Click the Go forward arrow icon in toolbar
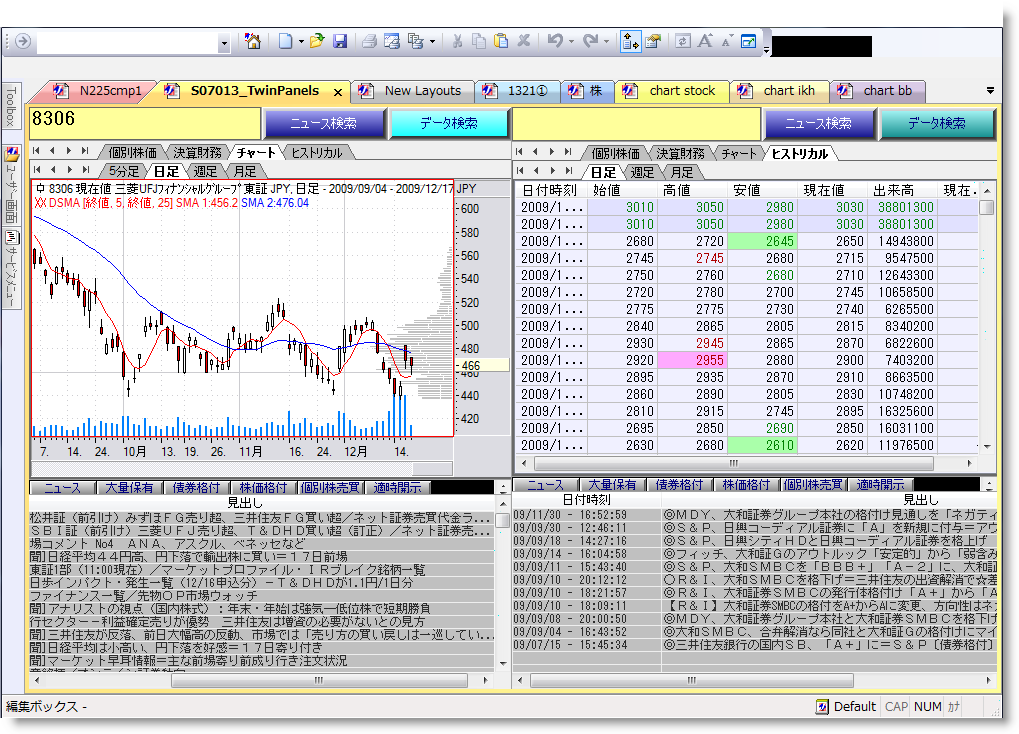1019x734 pixels. pyautogui.click(x=23, y=41)
